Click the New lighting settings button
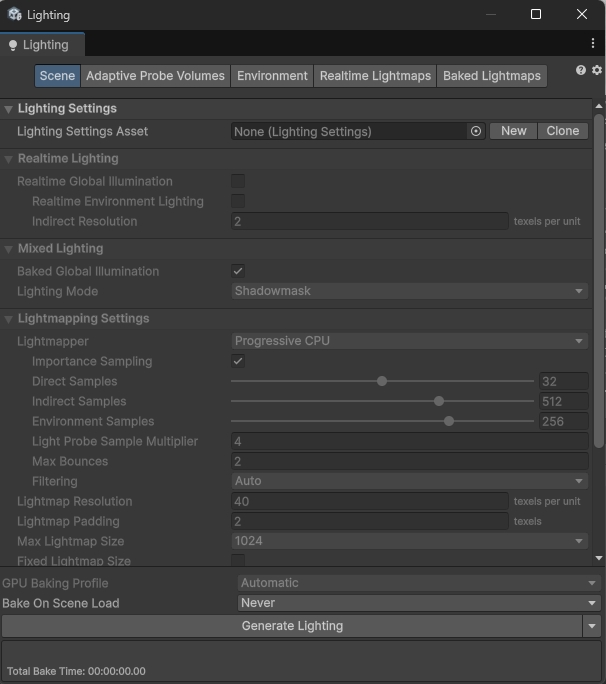This screenshot has height=684, width=606. 513,131
